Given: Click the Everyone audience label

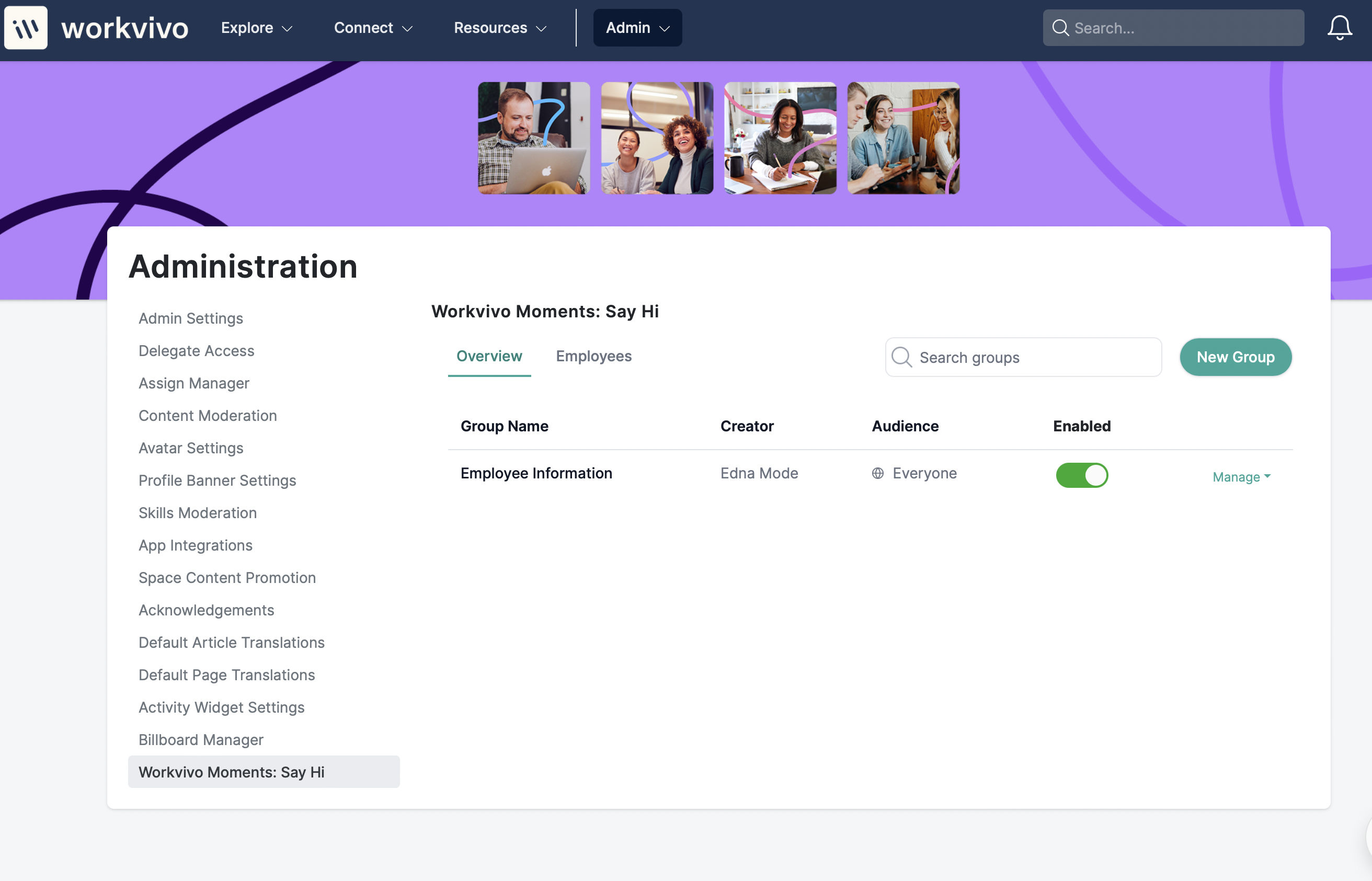Looking at the screenshot, I should pos(924,473).
